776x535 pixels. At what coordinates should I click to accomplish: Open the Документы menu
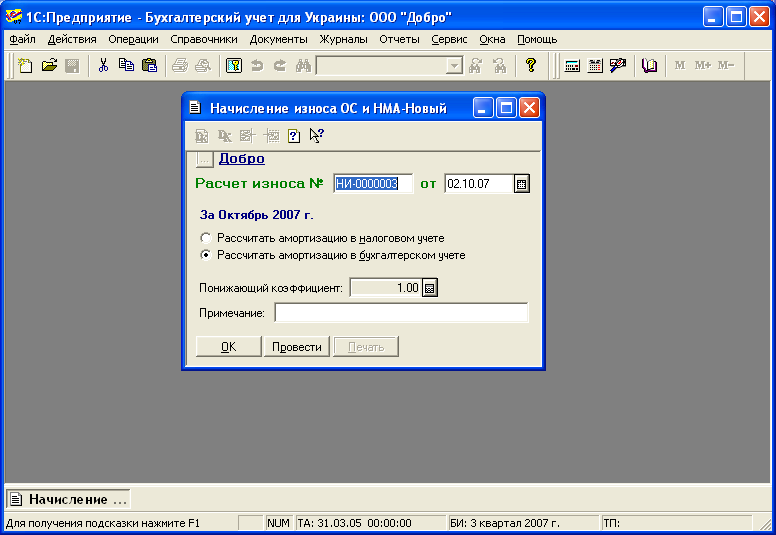click(278, 39)
